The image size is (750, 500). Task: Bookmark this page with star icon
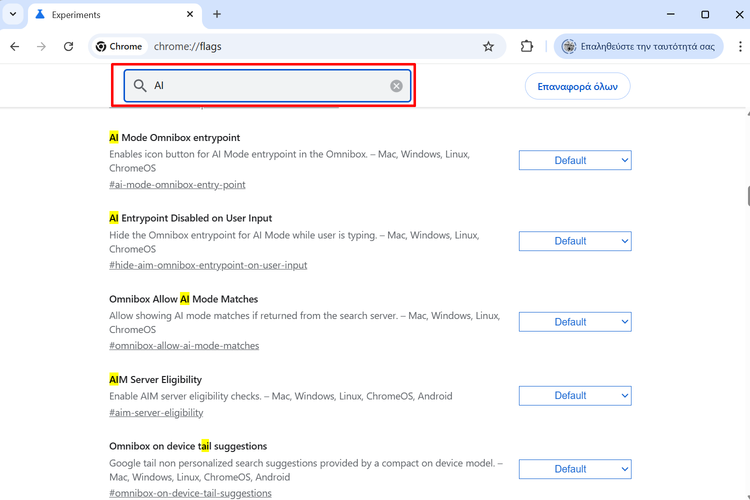(488, 46)
